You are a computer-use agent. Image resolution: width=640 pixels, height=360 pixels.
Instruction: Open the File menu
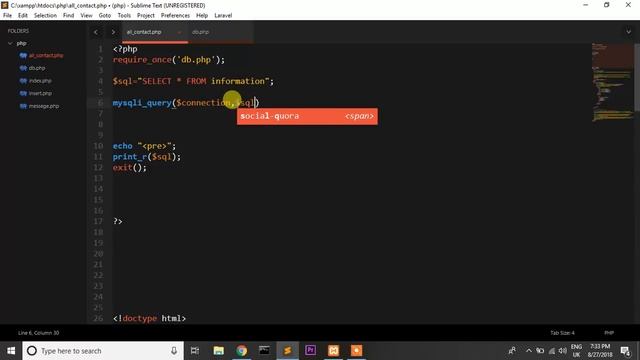[x=7, y=16]
